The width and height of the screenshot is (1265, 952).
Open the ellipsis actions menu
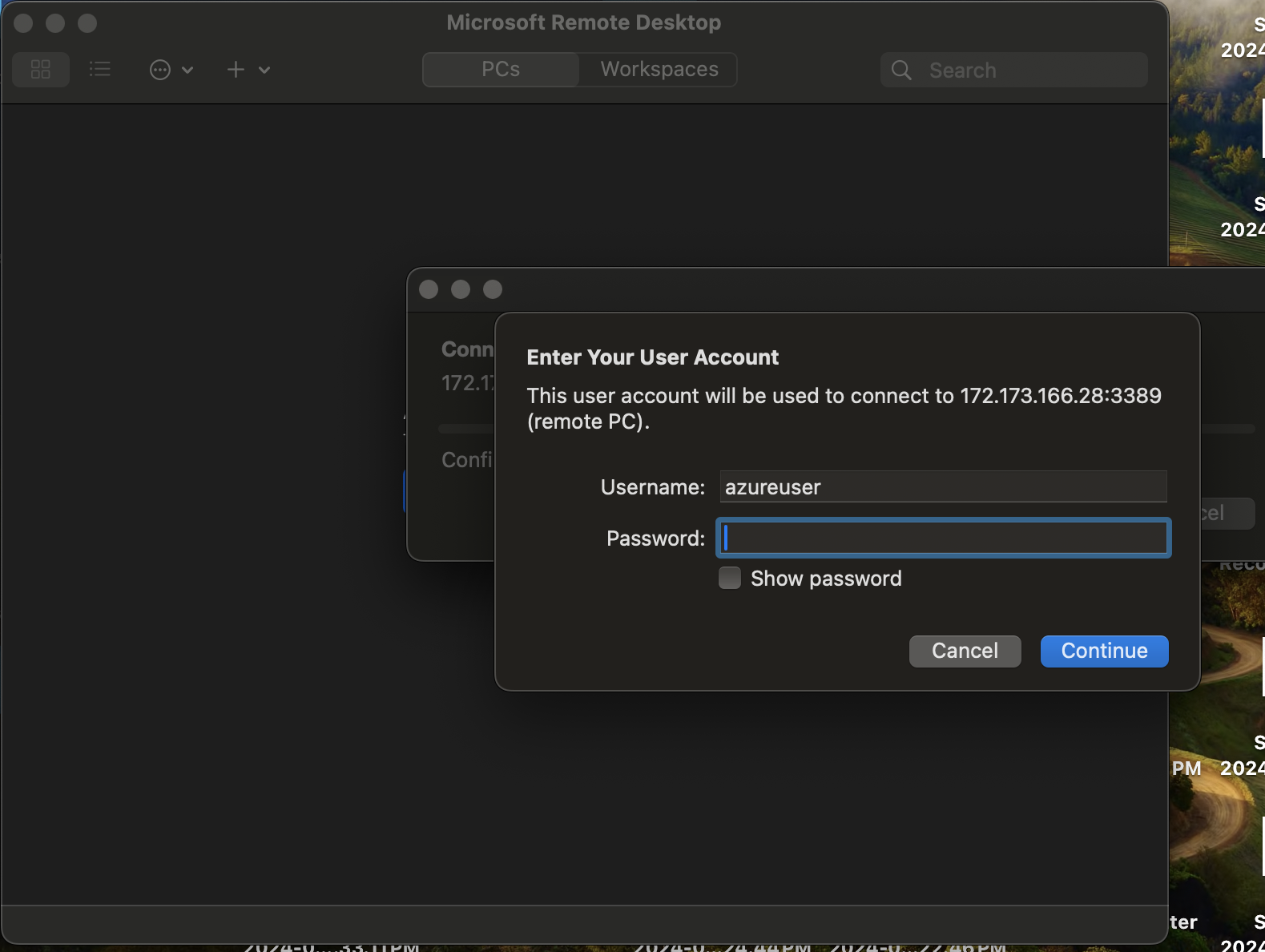(x=160, y=70)
